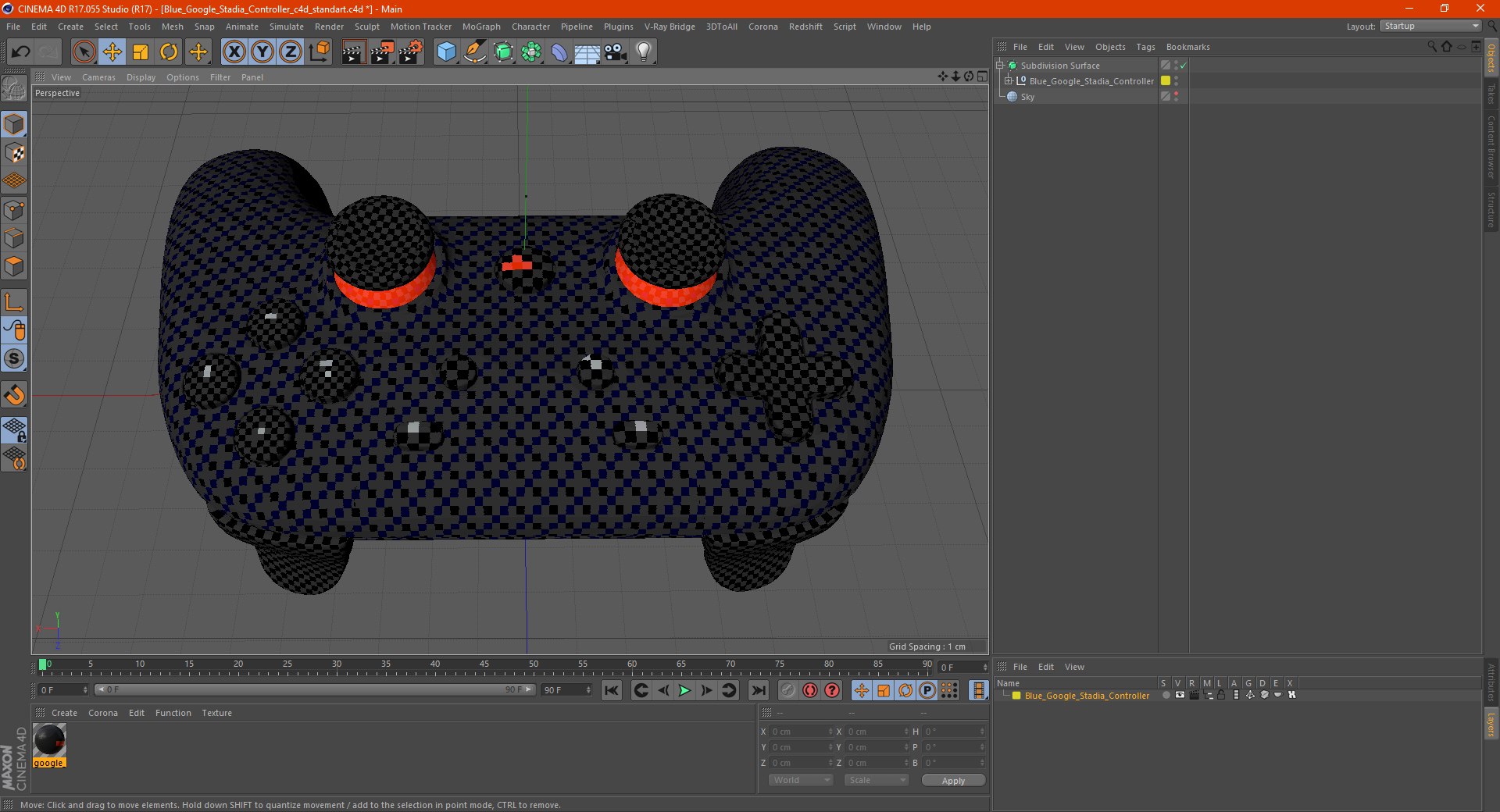Toggle coordinate system icon
Viewport: 1500px width, 812px height.
(320, 52)
